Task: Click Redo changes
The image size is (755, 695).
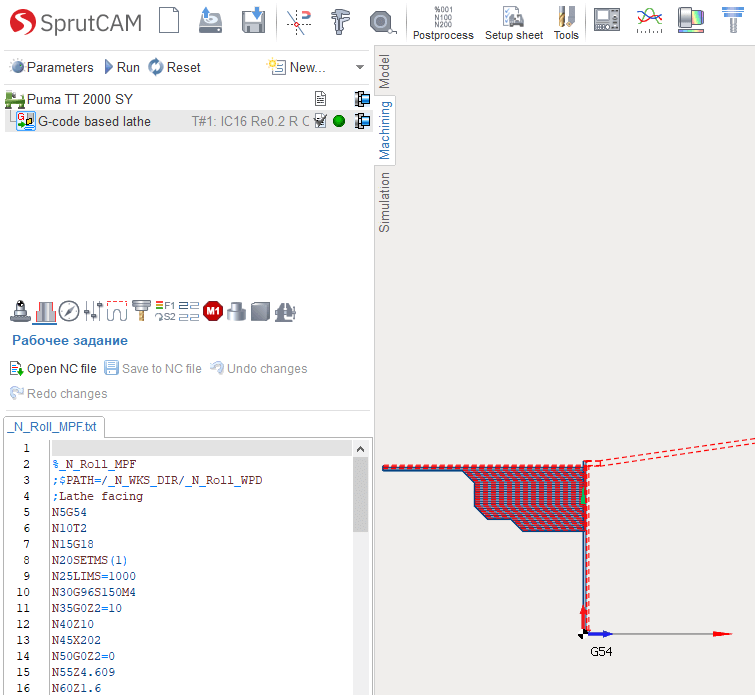Action: coord(58,393)
